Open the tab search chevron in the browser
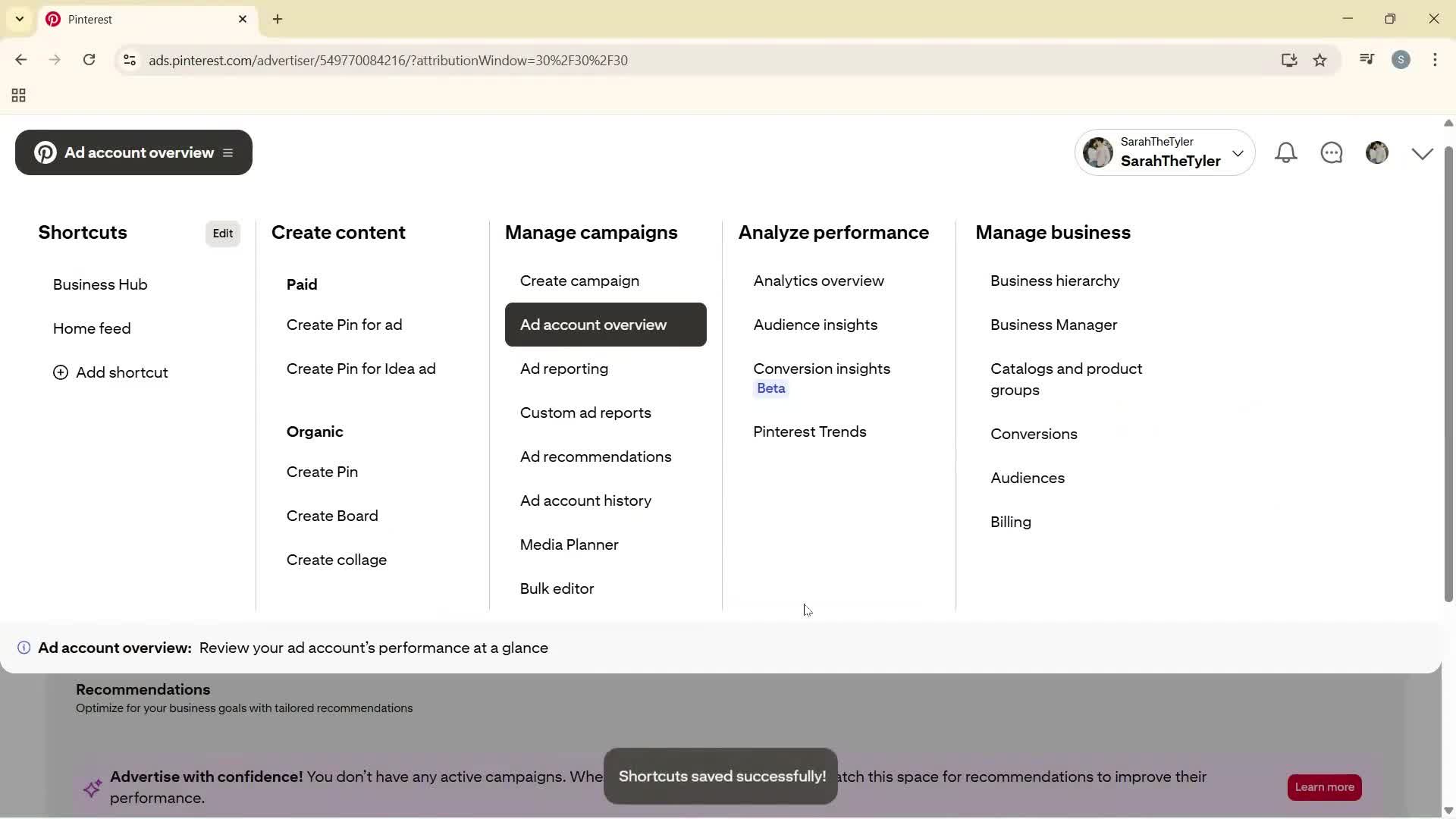Screen dimensions: 1456x819 point(19,19)
